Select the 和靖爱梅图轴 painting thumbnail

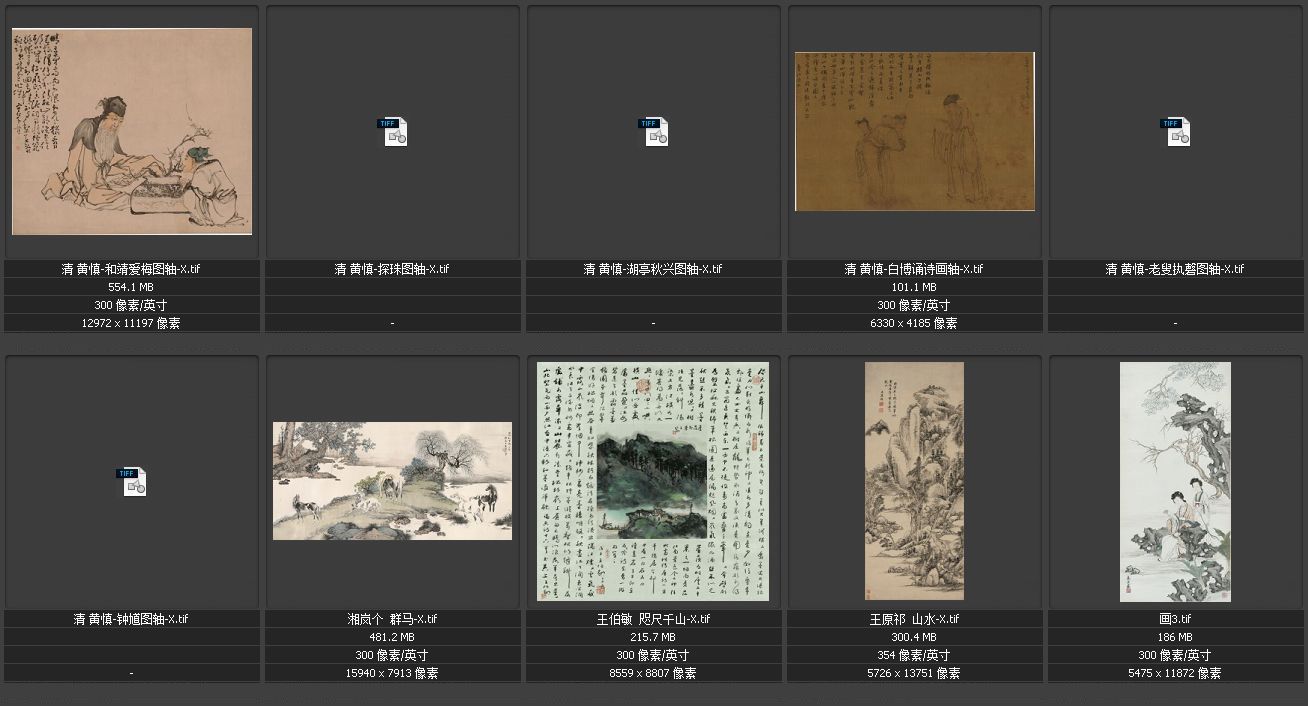point(132,131)
